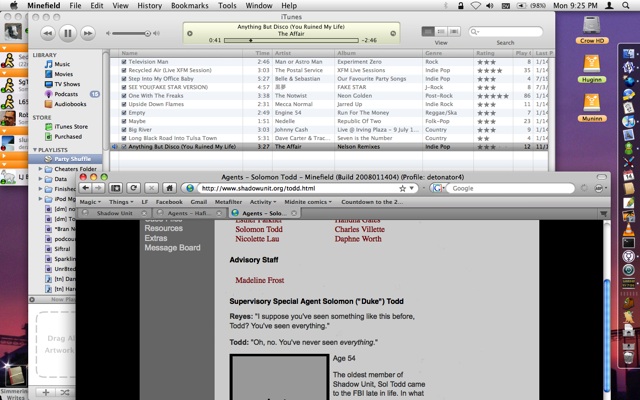
Task: Sort iTunes list by Album column
Action: click(378, 53)
